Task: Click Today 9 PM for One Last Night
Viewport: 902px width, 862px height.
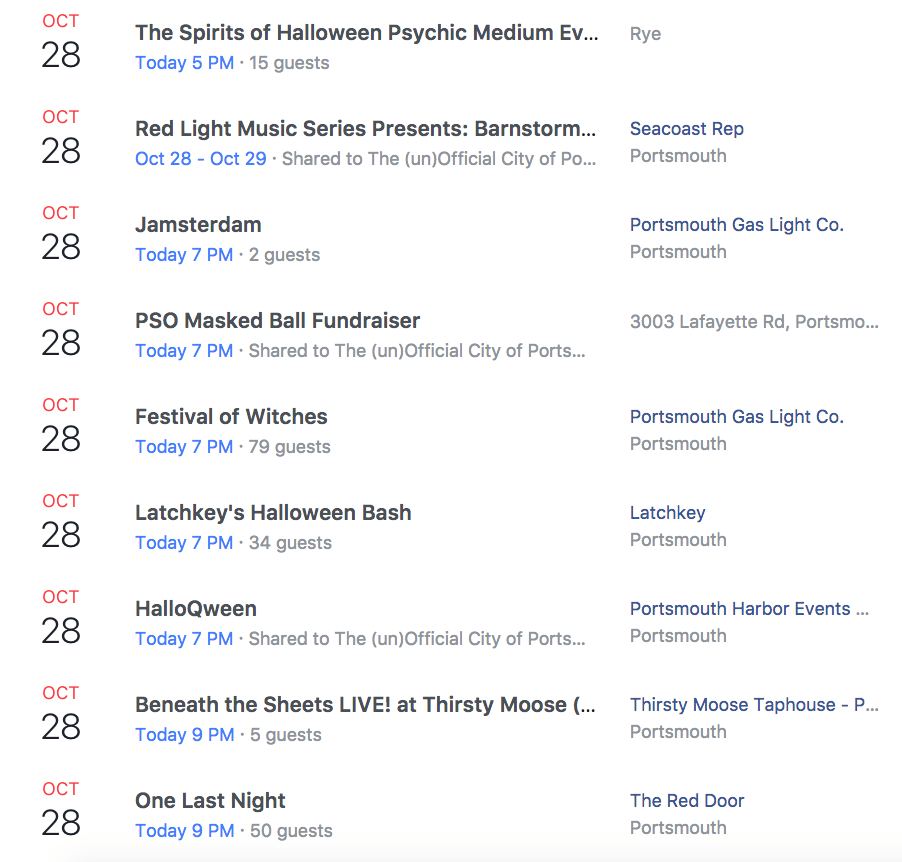Action: [x=185, y=831]
